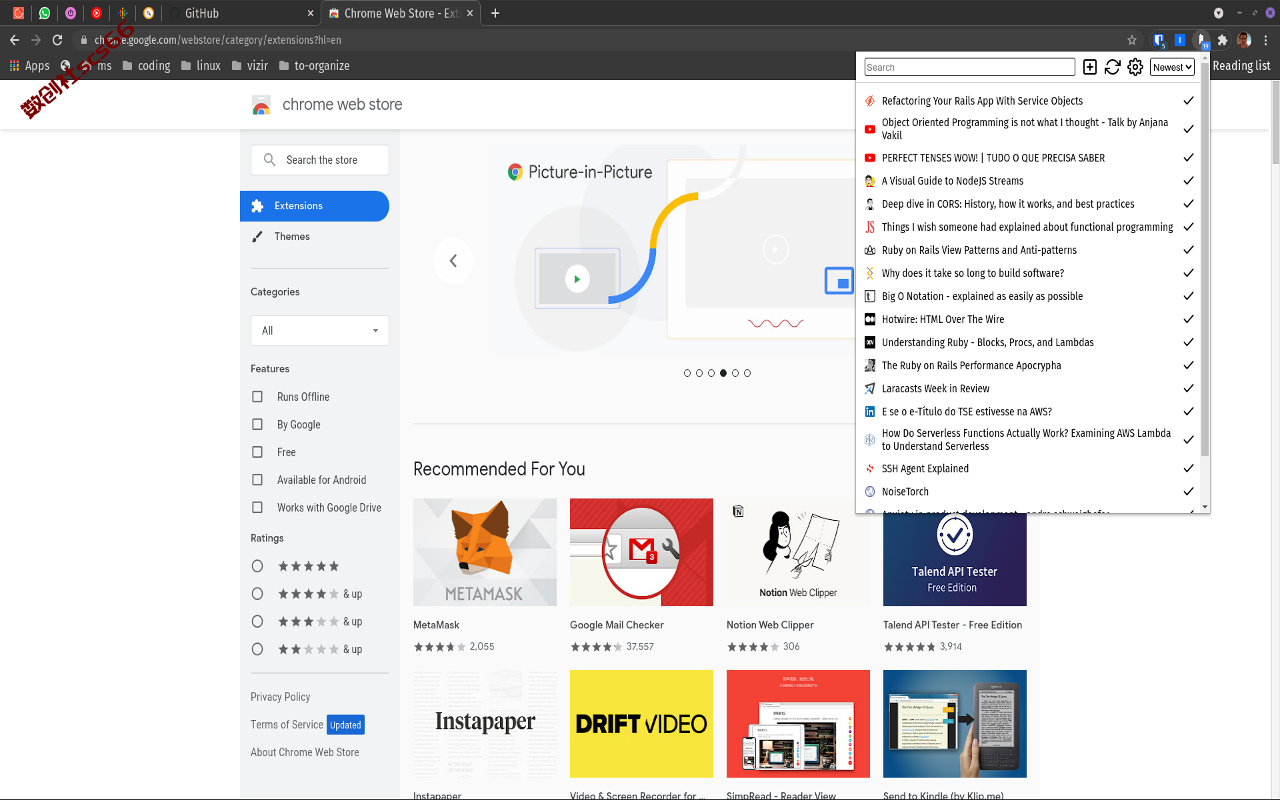Open the Talend API Tester card
This screenshot has width=1280, height=800.
pos(955,576)
